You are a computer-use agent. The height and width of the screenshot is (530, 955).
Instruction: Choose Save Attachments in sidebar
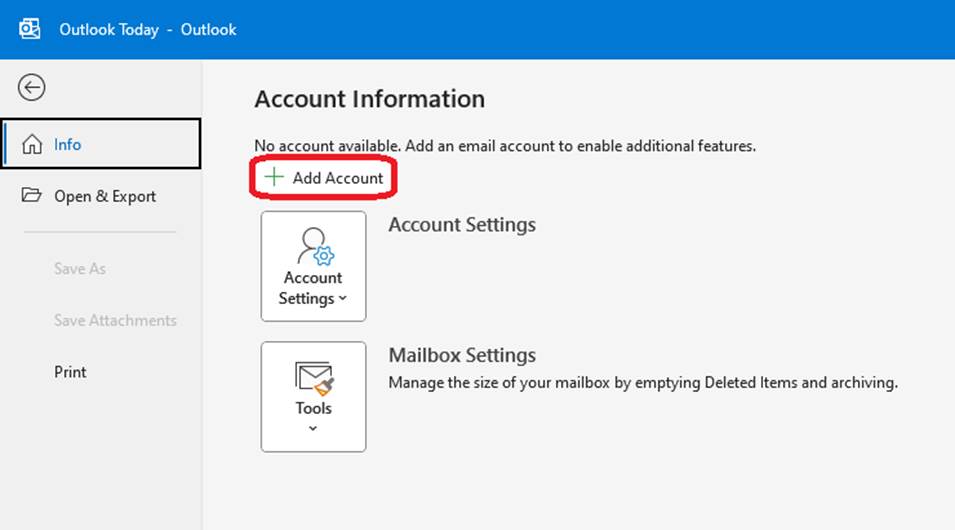click(115, 320)
